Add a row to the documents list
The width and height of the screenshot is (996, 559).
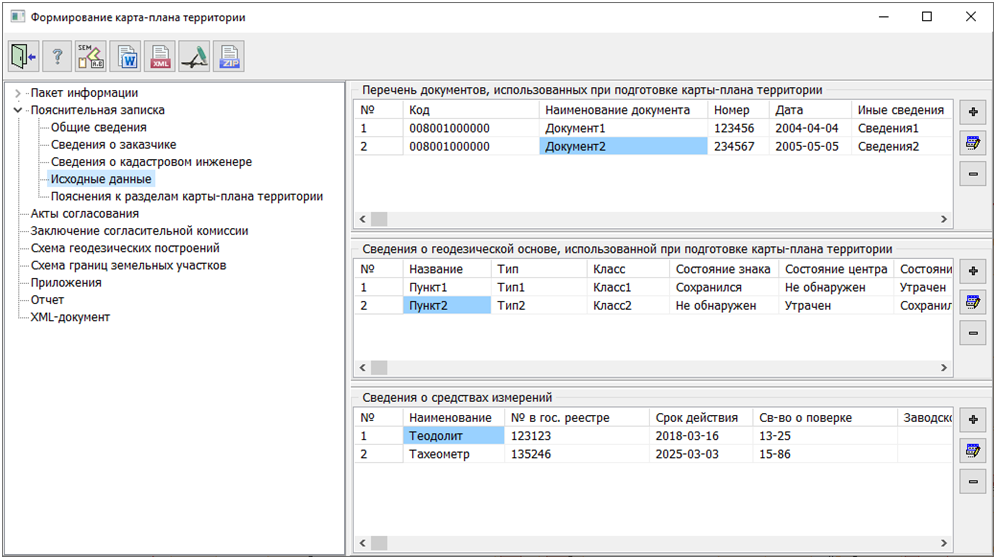coord(972,112)
